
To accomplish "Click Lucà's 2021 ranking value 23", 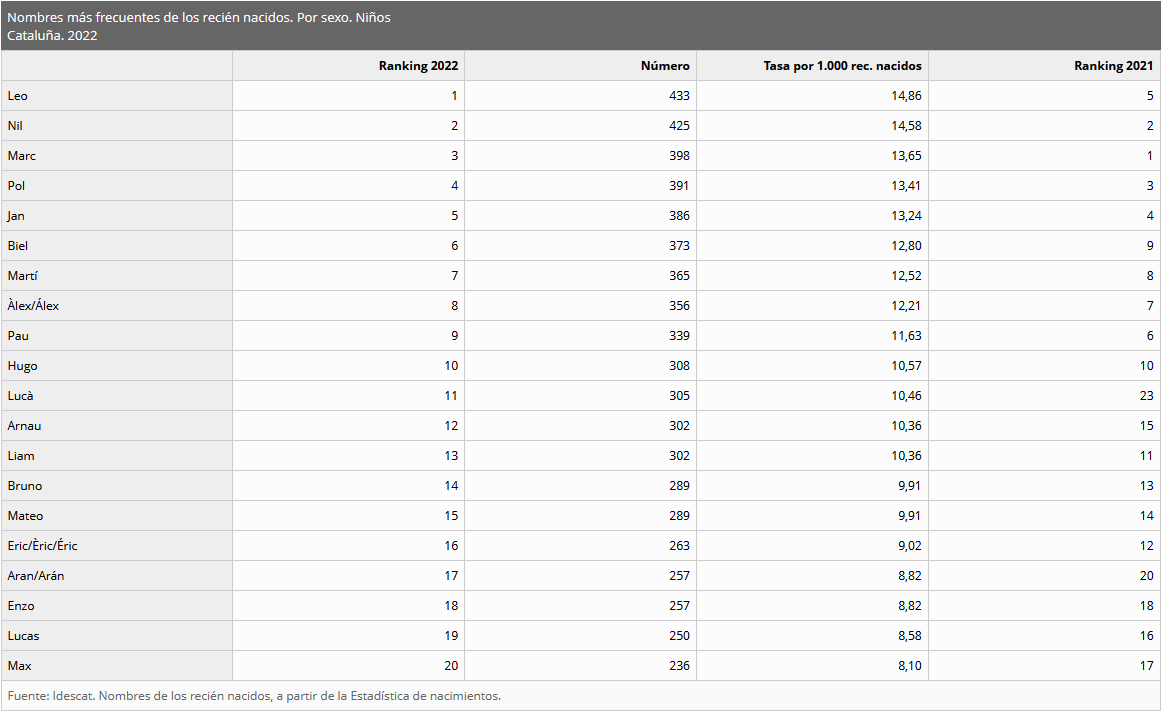I will 1146,396.
